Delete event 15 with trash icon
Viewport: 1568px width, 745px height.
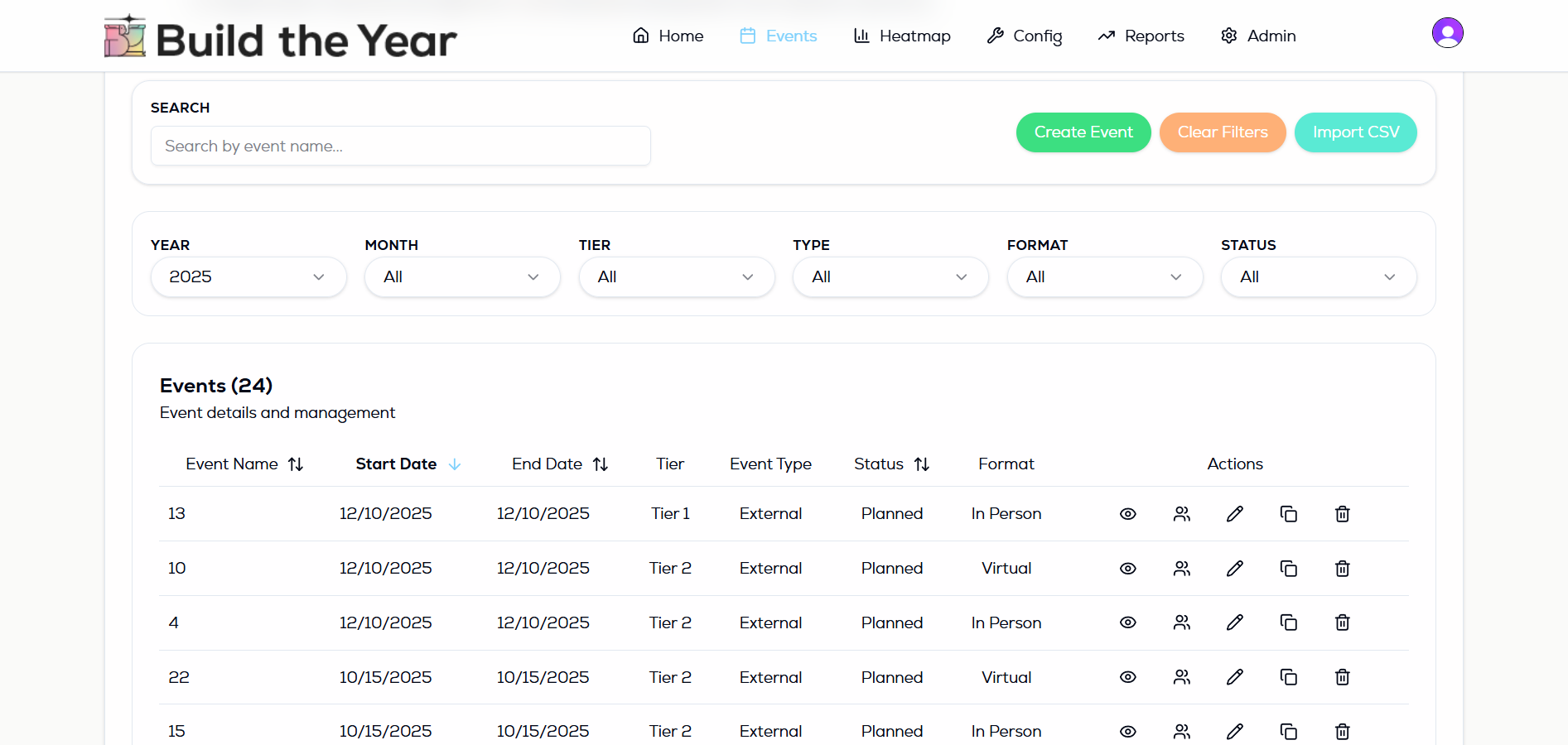coord(1343,732)
